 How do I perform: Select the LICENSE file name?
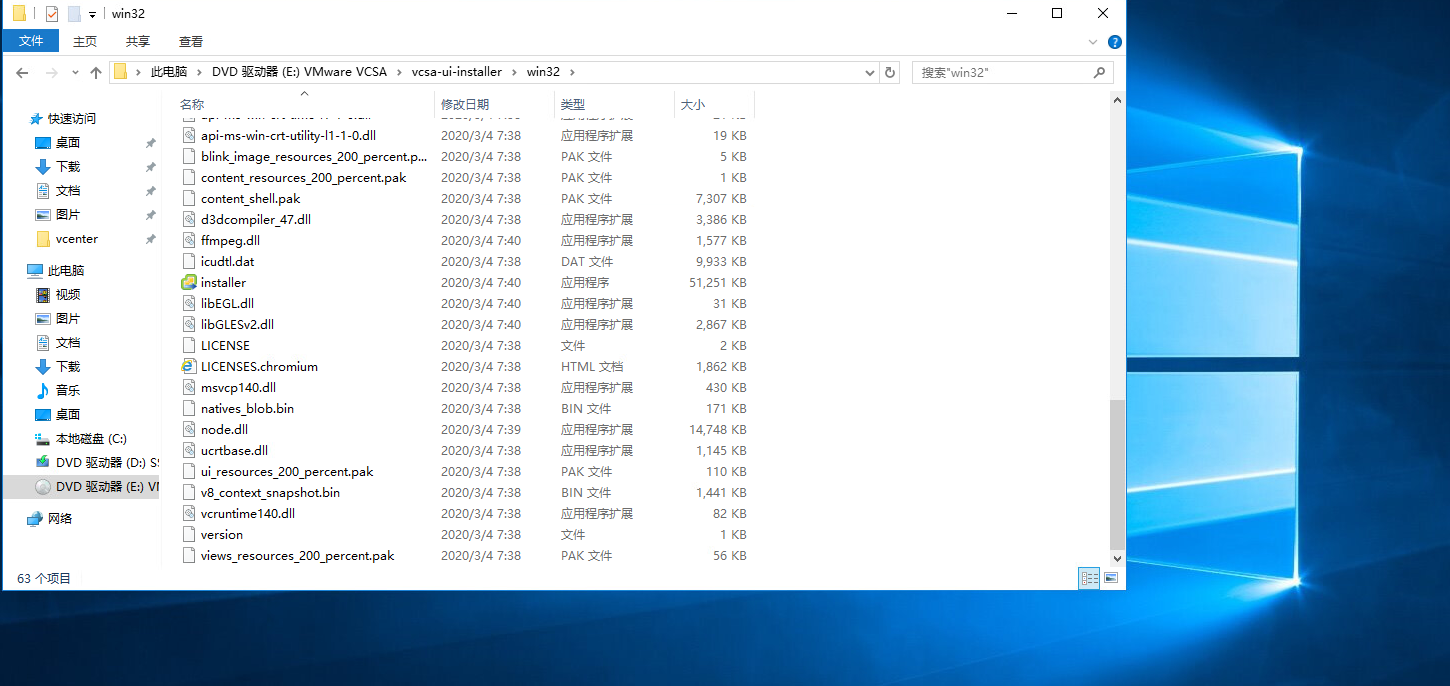click(x=225, y=345)
